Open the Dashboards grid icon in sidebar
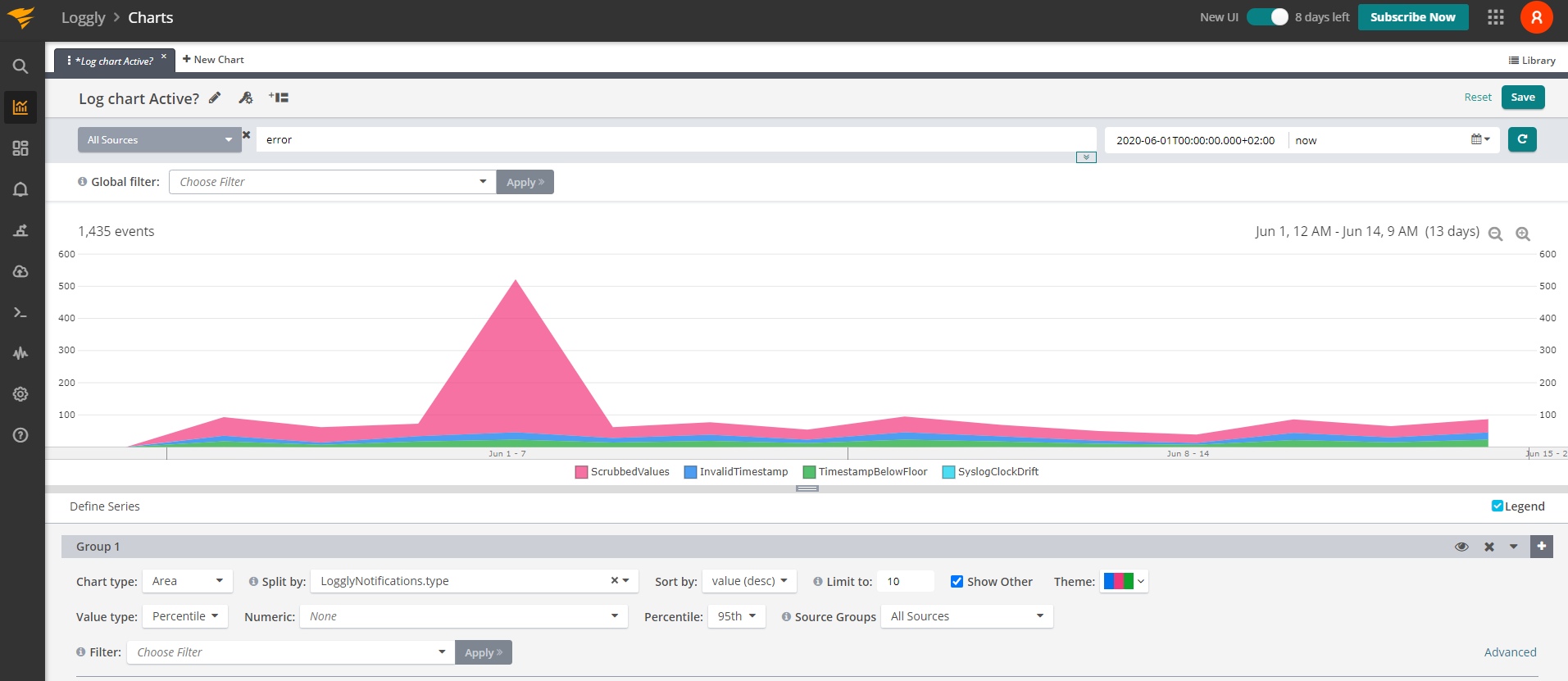The image size is (1568, 681). pos(20,148)
